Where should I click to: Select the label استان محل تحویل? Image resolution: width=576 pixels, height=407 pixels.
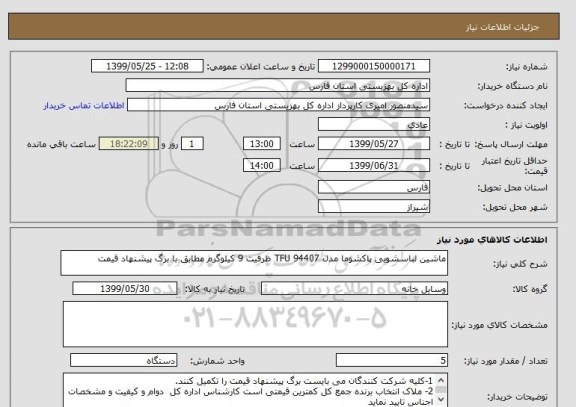click(512, 188)
